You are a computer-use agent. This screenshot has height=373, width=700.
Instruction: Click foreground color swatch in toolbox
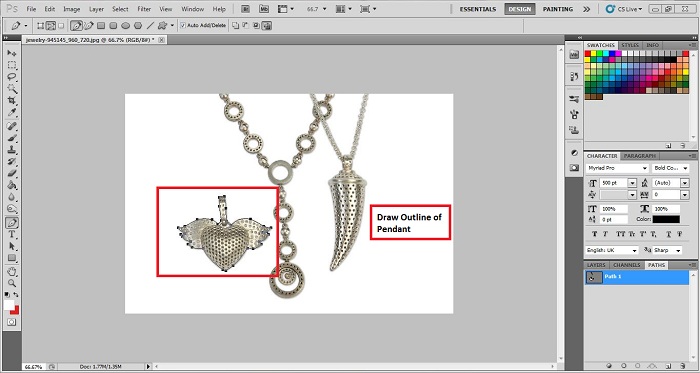tap(9, 305)
